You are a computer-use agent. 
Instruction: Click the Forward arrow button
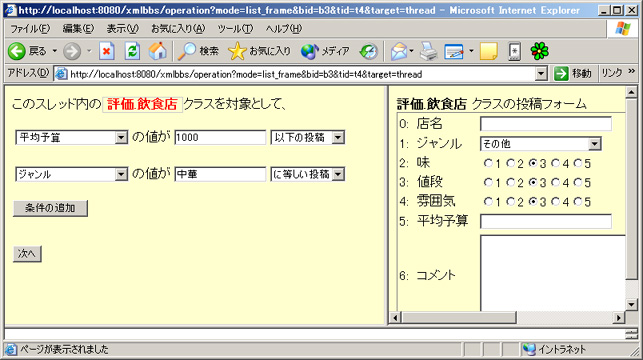pyautogui.click(x=73, y=51)
